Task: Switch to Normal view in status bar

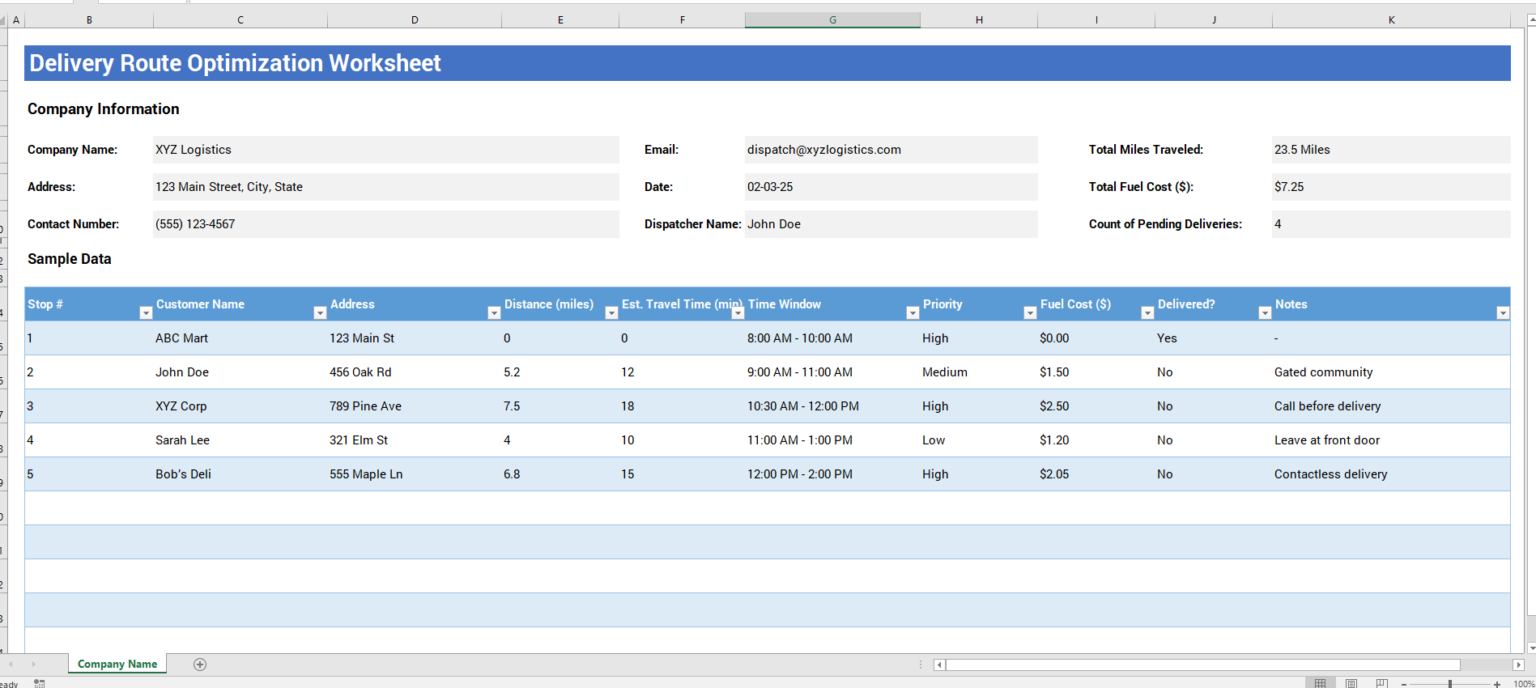Action: (x=1320, y=682)
